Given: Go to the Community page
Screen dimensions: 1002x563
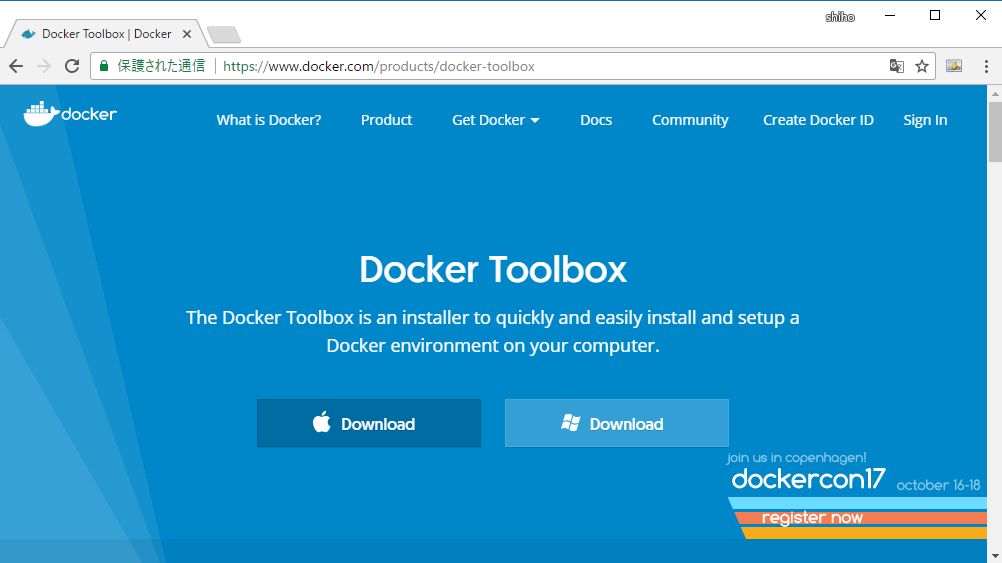Looking at the screenshot, I should click(x=690, y=120).
